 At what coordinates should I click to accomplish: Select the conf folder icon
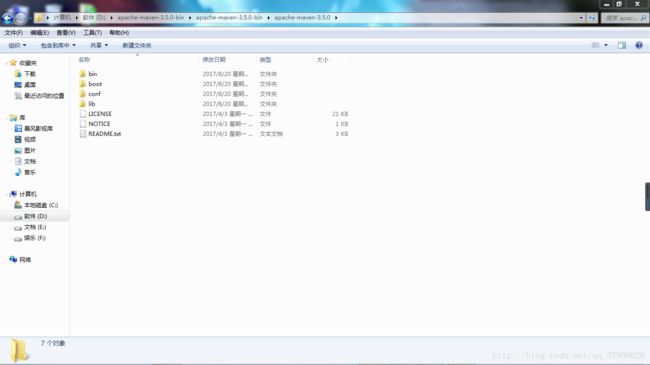(83, 94)
